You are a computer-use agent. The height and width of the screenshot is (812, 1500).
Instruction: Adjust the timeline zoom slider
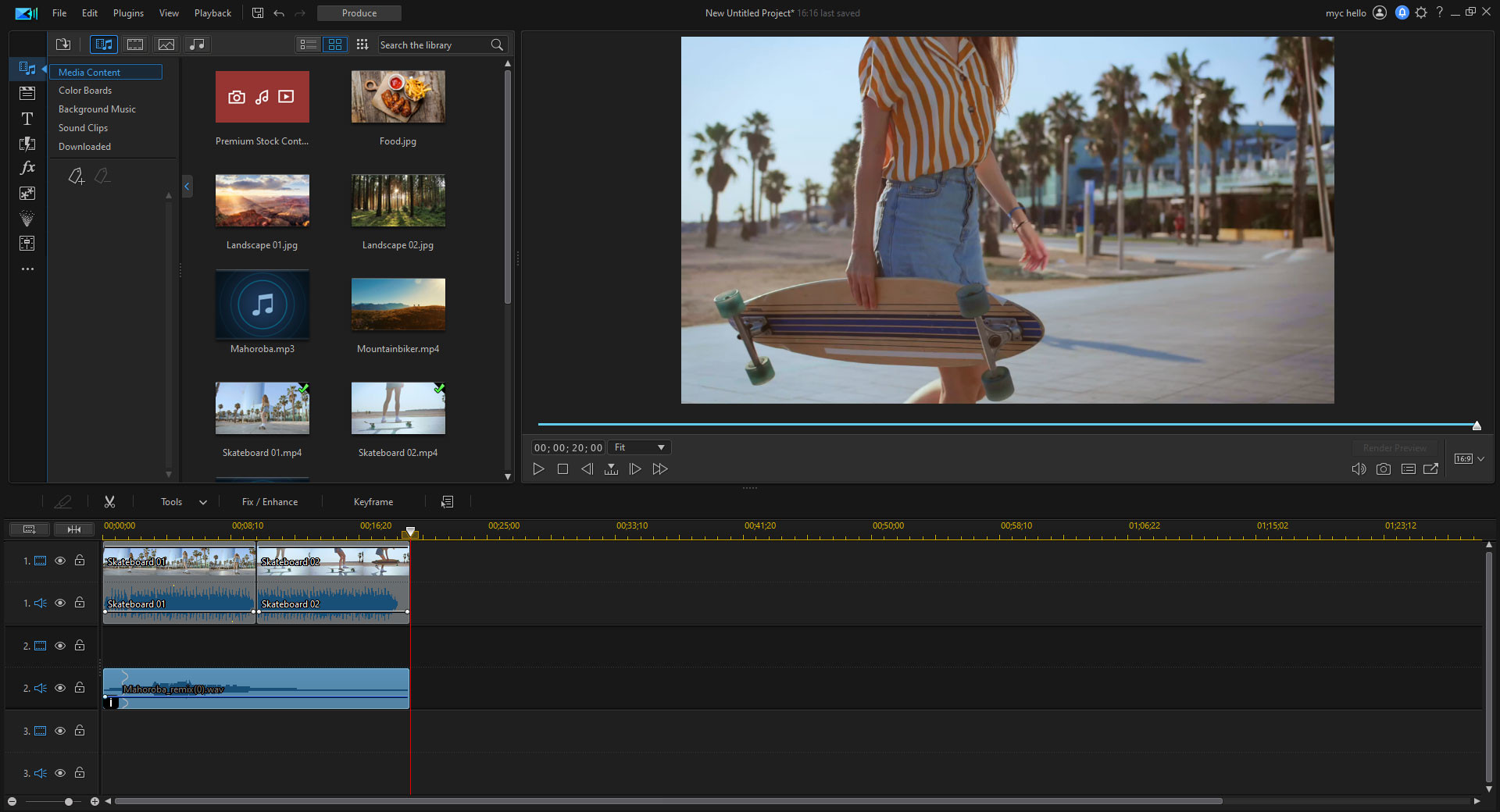pyautogui.click(x=68, y=801)
